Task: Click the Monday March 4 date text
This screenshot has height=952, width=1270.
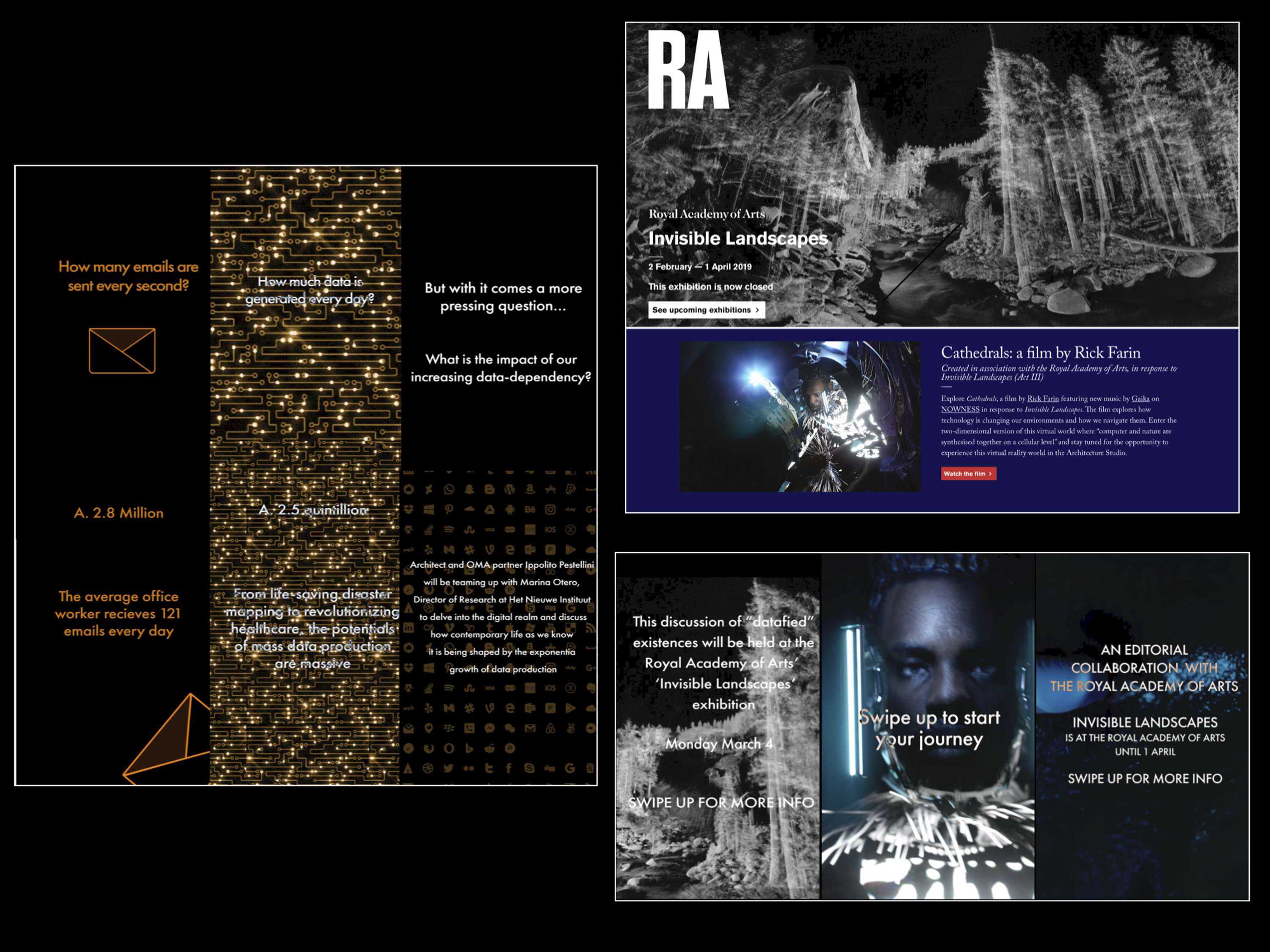Action: 719,744
